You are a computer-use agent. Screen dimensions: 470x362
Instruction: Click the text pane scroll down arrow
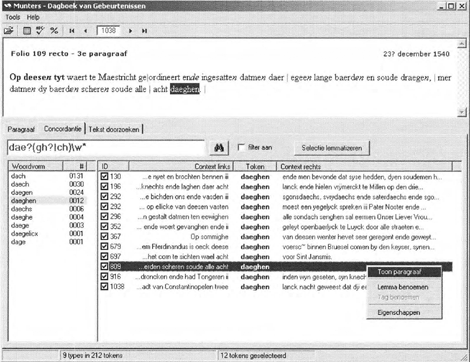462,112
